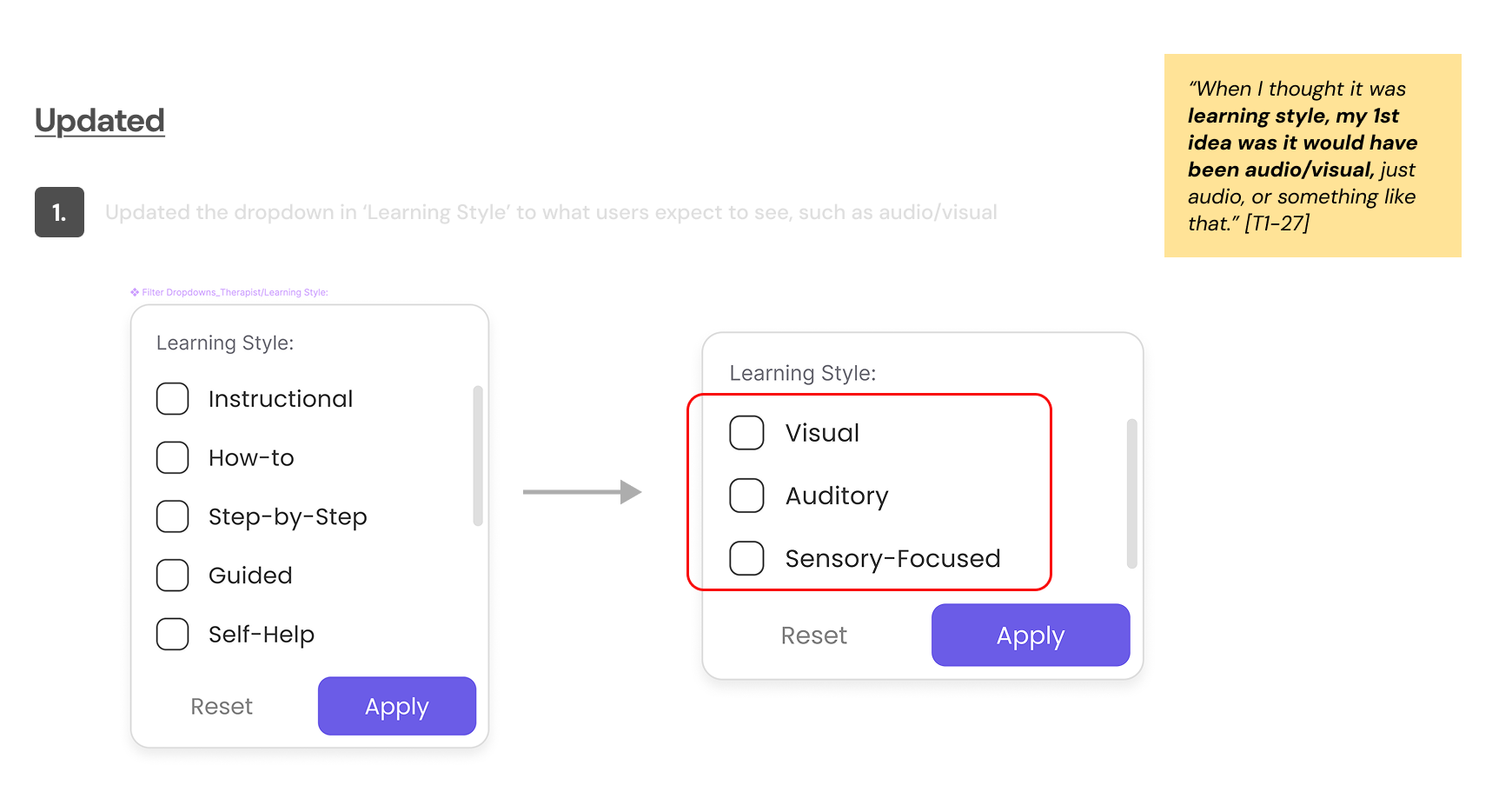Enable the Step-by-Step checkbox
The width and height of the screenshot is (1512, 812).
pyautogui.click(x=172, y=516)
